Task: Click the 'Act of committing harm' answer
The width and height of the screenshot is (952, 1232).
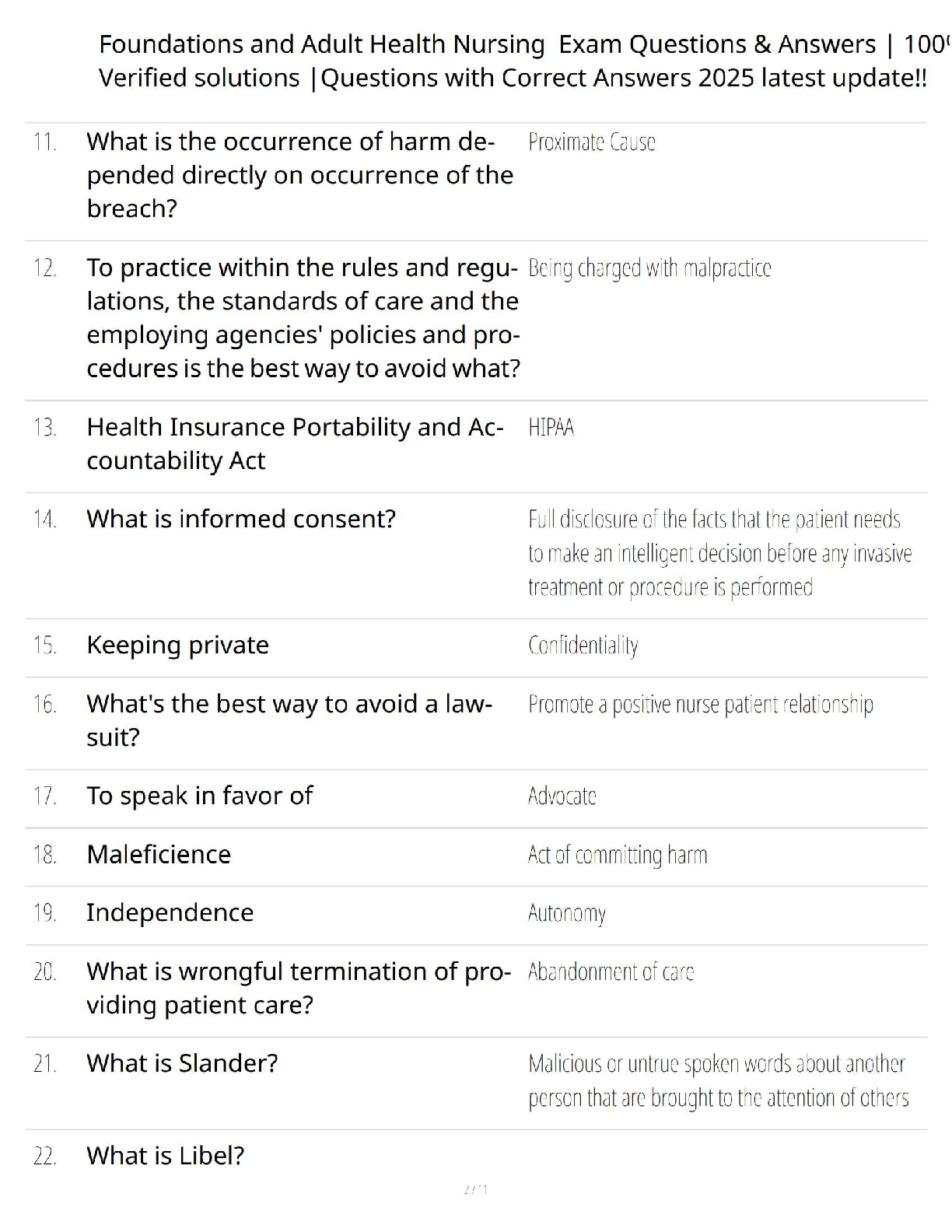Action: coord(618,856)
